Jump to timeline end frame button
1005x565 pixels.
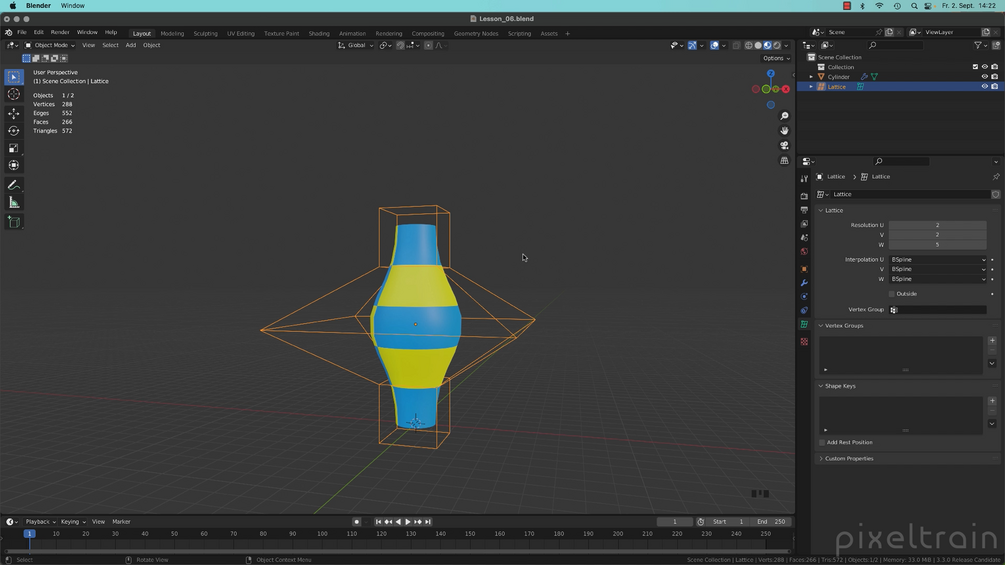428,522
